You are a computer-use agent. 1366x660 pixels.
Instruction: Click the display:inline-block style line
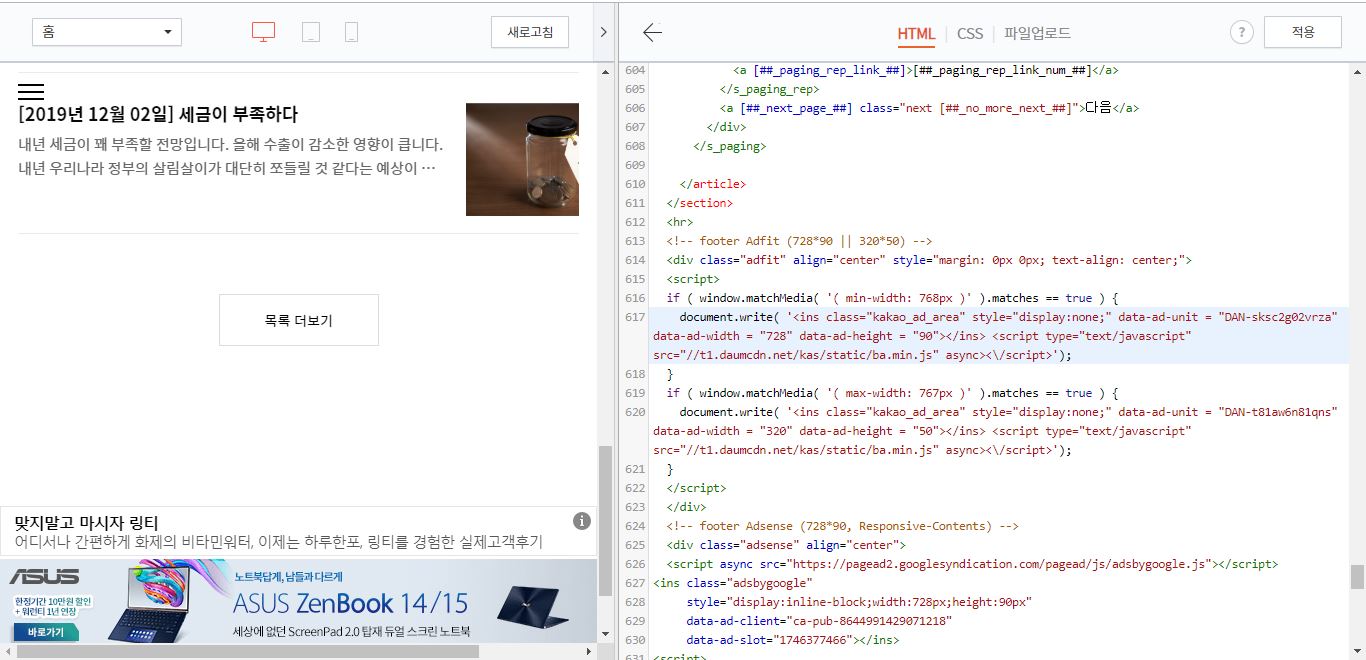tap(859, 602)
